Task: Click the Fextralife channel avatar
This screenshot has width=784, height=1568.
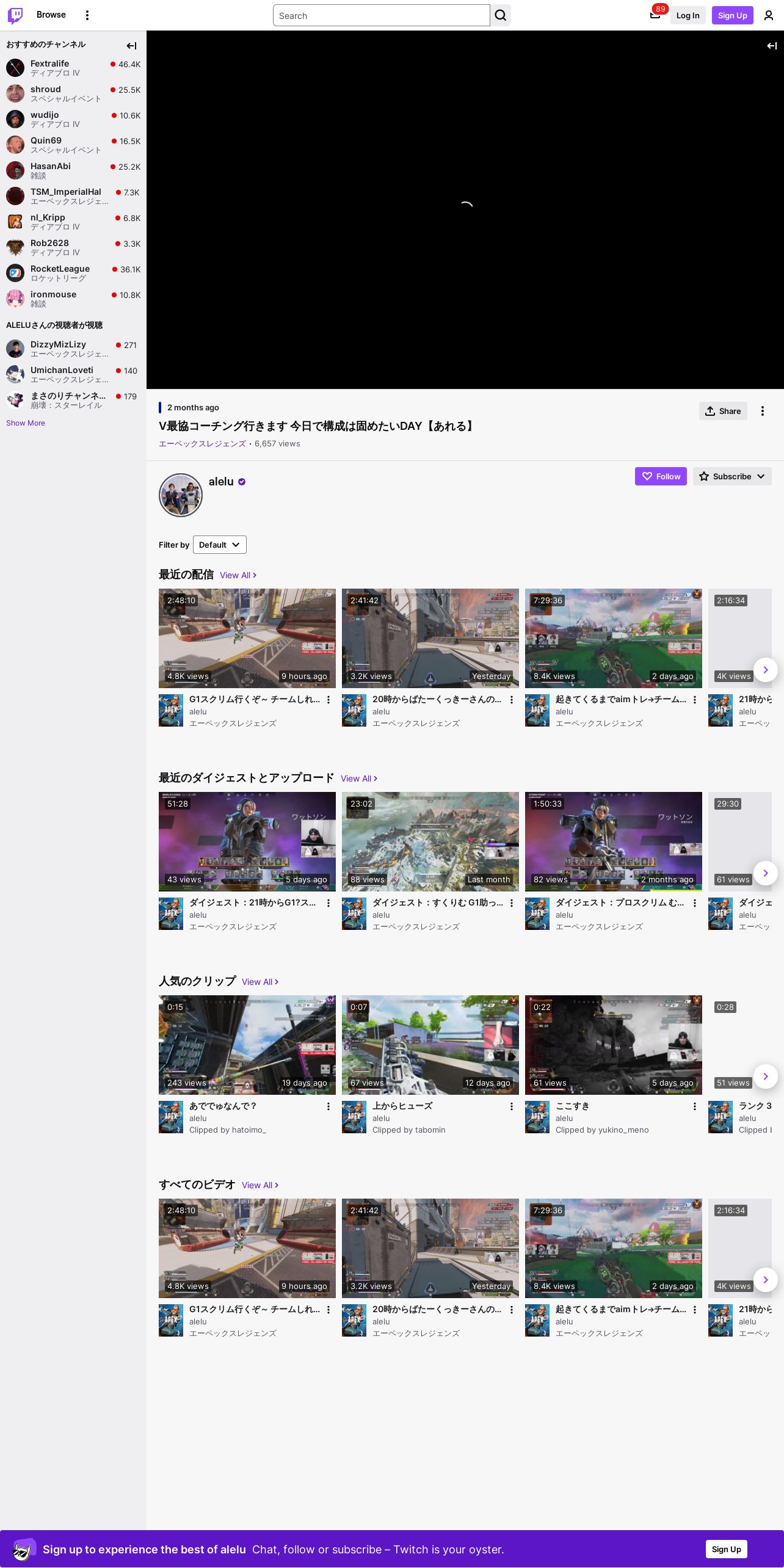Action: pos(15,68)
